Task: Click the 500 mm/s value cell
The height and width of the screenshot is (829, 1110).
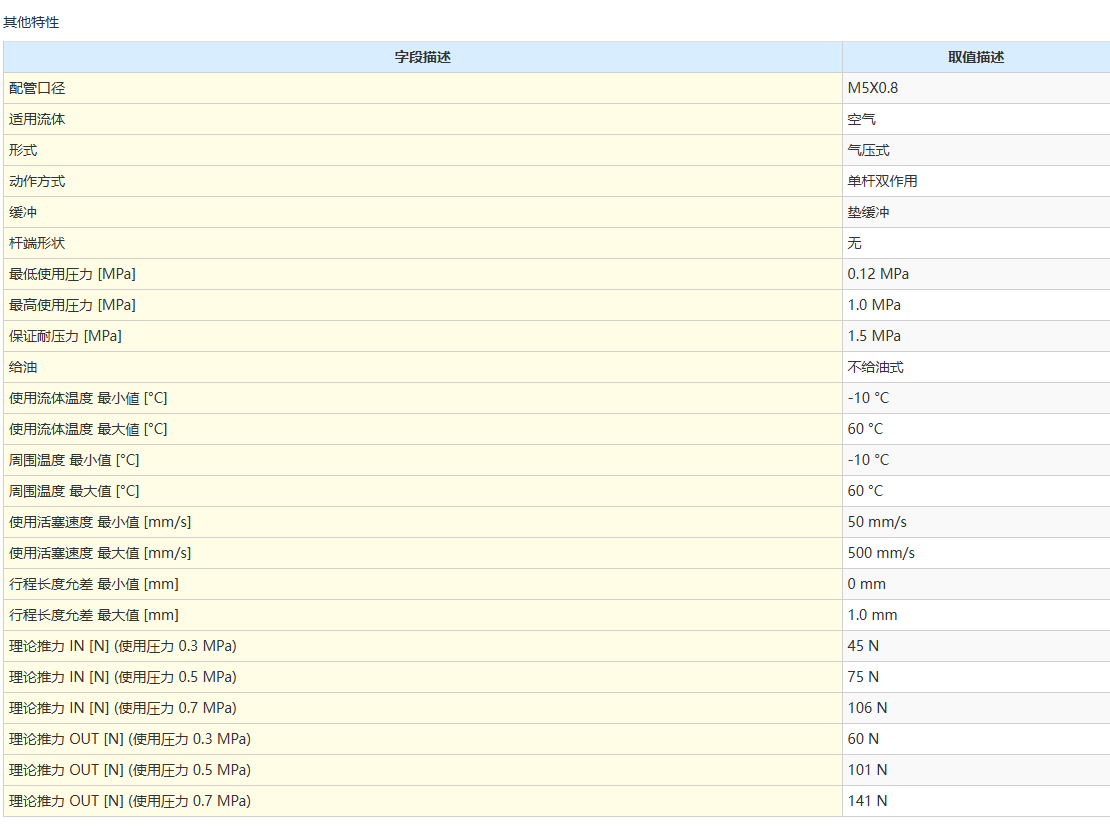Action: pos(881,553)
